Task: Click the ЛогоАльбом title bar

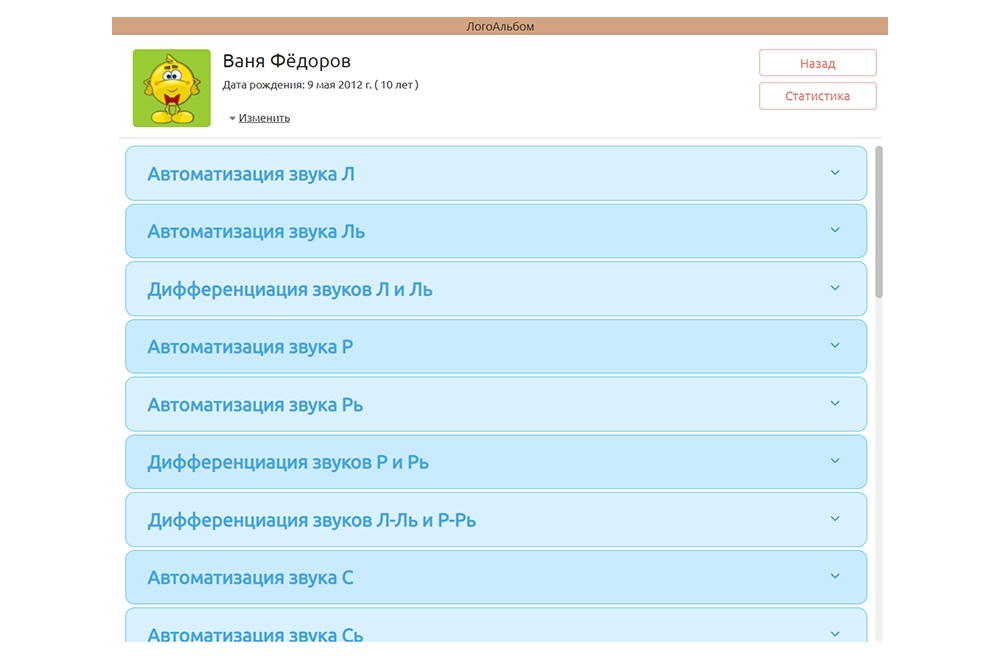Action: 500,26
